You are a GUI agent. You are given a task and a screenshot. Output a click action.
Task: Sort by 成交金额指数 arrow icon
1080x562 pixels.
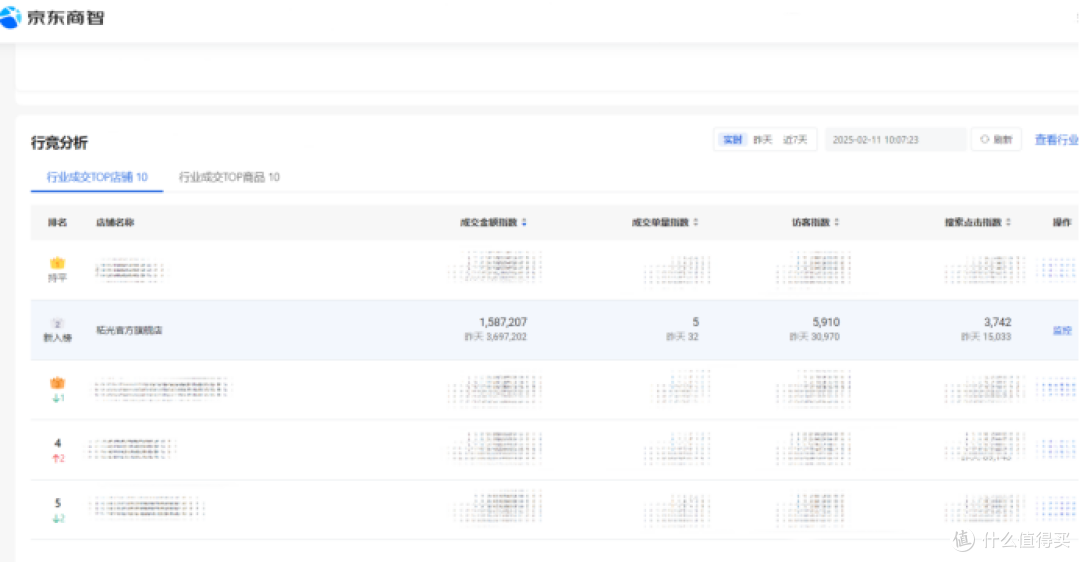point(524,222)
